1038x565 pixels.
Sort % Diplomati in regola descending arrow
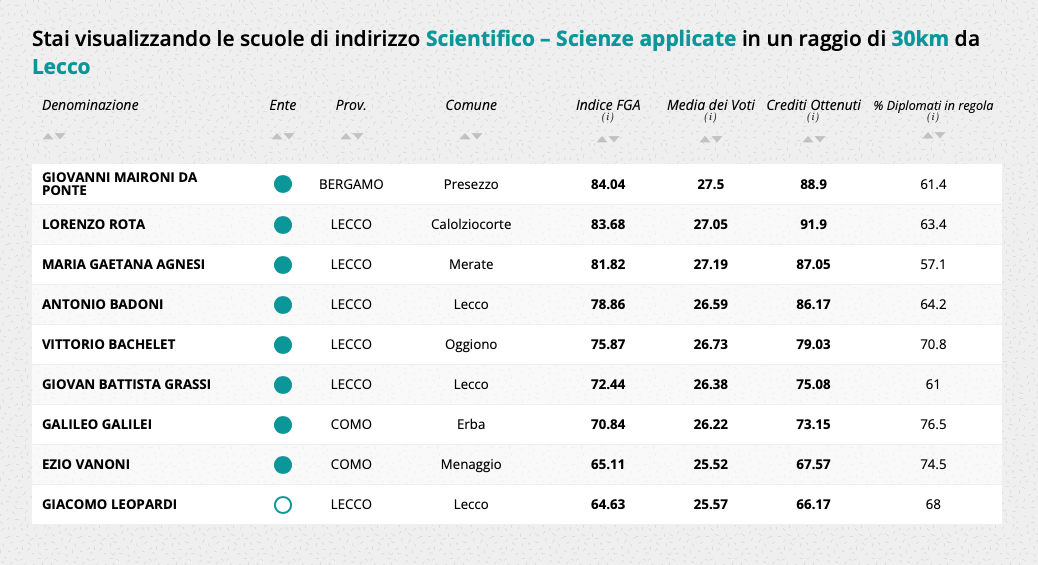(x=940, y=135)
